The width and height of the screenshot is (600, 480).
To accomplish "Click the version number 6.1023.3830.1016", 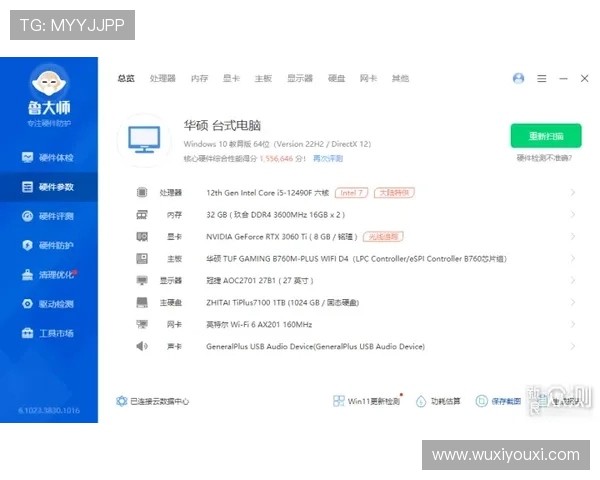I will coord(49,410).
